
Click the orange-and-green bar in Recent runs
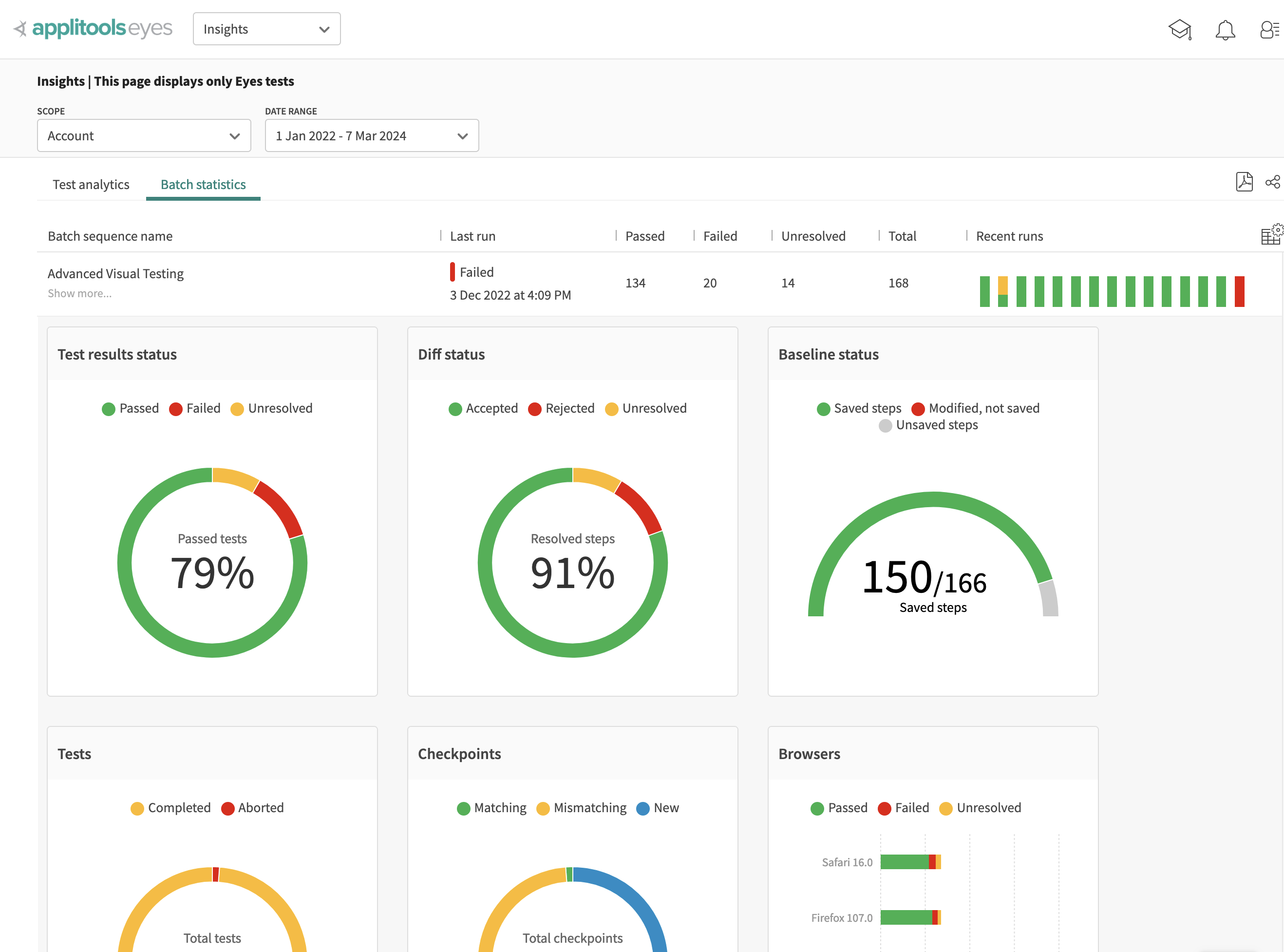[x=1003, y=292]
